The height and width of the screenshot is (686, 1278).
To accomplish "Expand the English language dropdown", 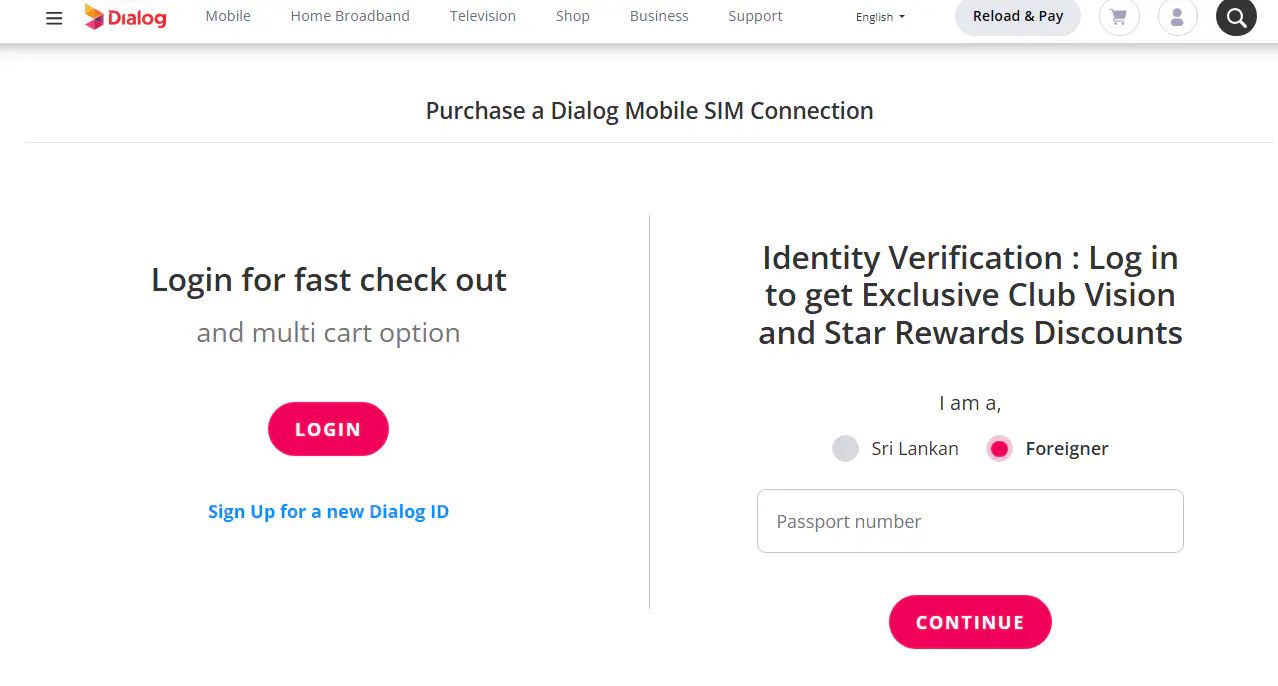I will click(x=880, y=17).
